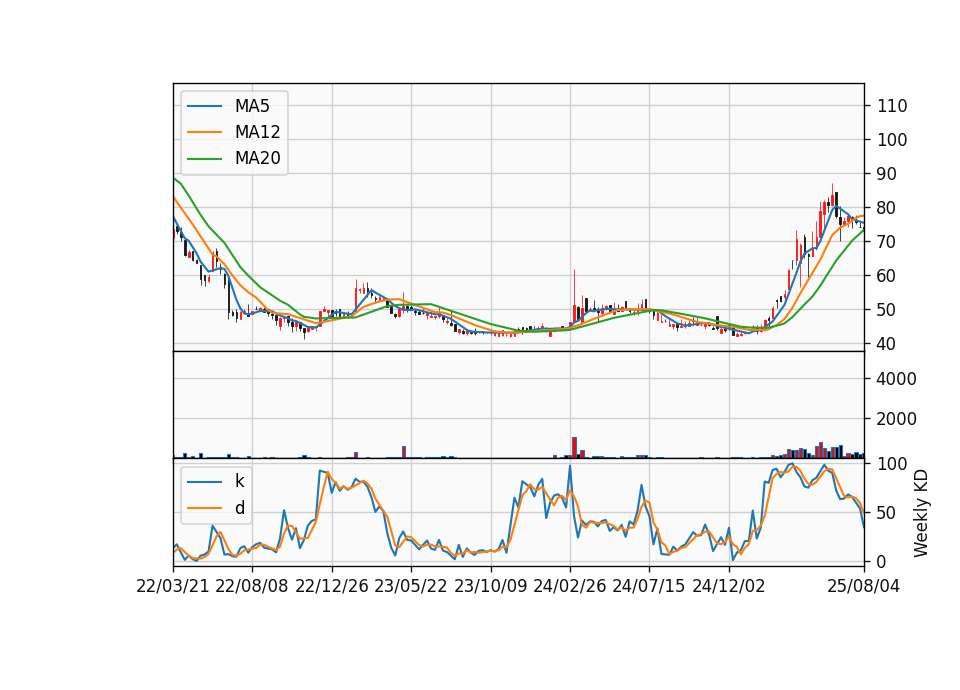This screenshot has width=960, height=690.
Task: Click the 22/12/26 date label
Action: point(332,586)
